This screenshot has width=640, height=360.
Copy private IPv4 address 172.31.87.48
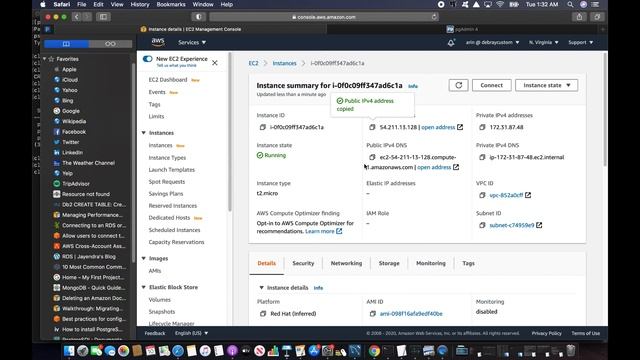[x=482, y=127]
